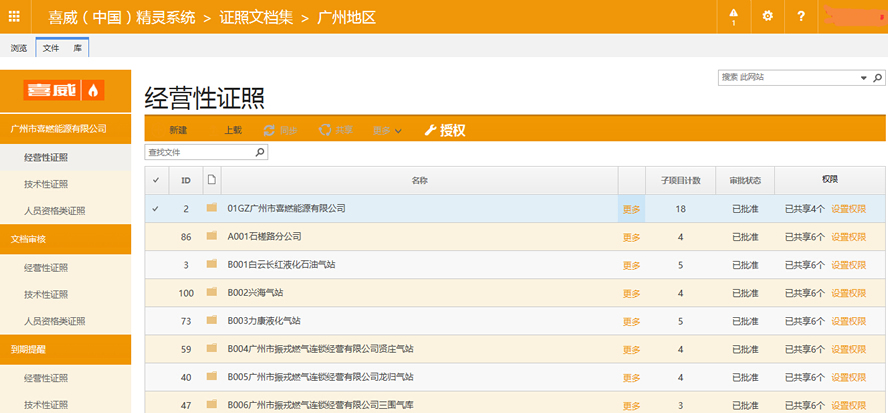The width and height of the screenshot is (888, 413).
Task: Click folder icon for B003力康液化气站
Action: click(x=212, y=320)
